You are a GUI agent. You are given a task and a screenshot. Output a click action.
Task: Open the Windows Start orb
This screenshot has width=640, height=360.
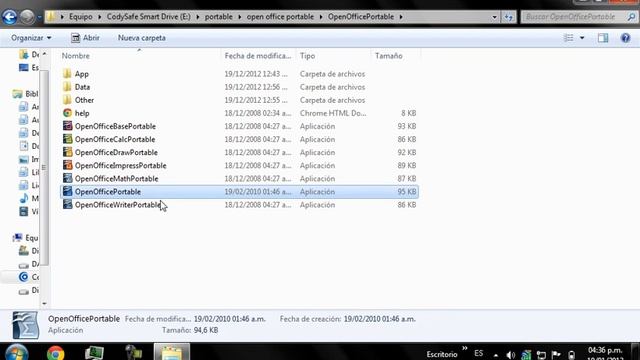[x=16, y=353]
